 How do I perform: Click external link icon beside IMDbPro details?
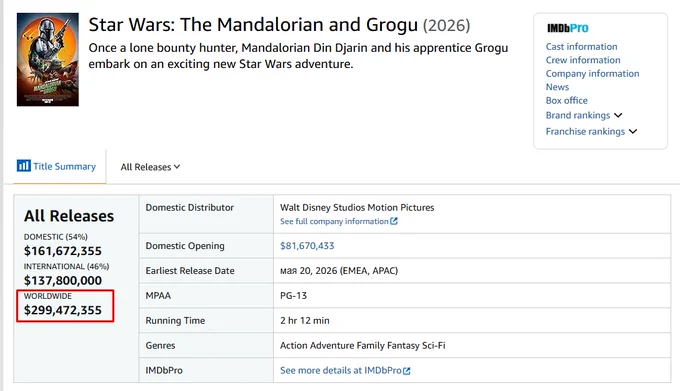point(407,371)
